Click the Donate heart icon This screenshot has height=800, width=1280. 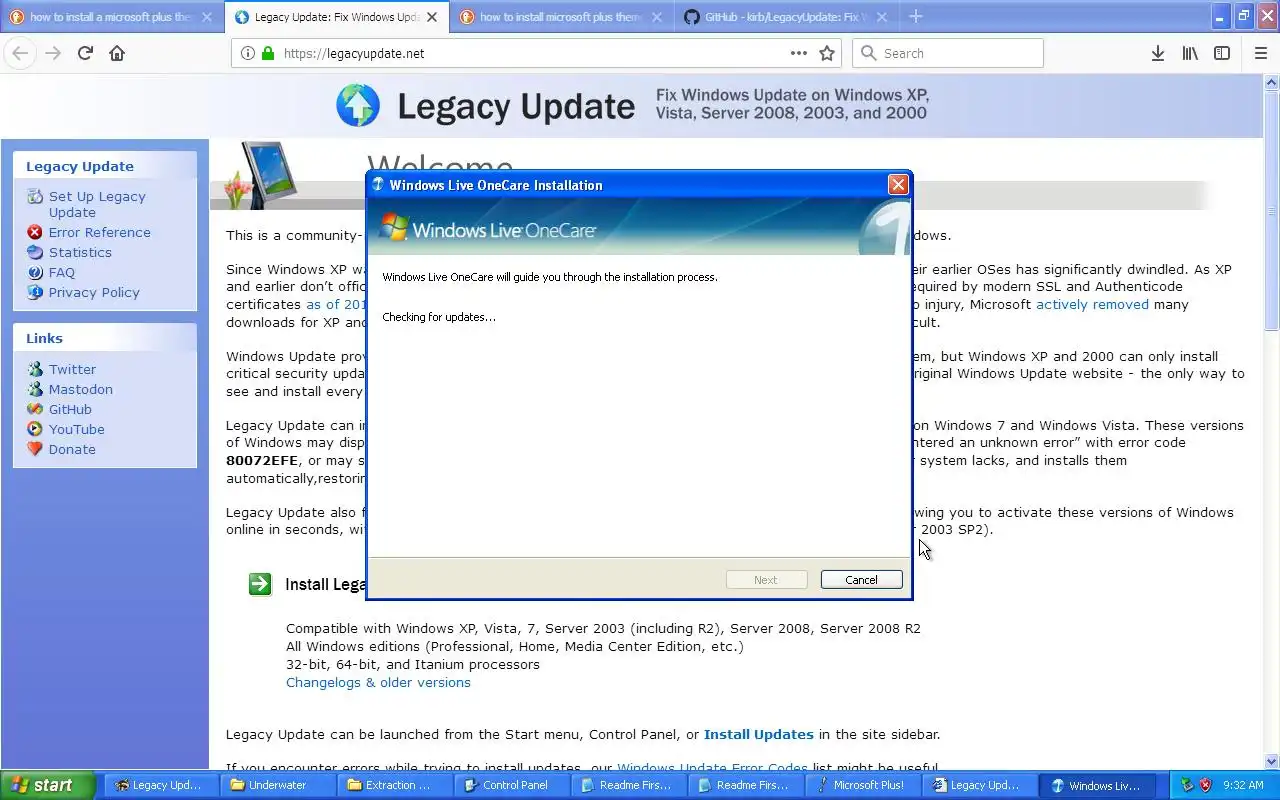(x=35, y=449)
